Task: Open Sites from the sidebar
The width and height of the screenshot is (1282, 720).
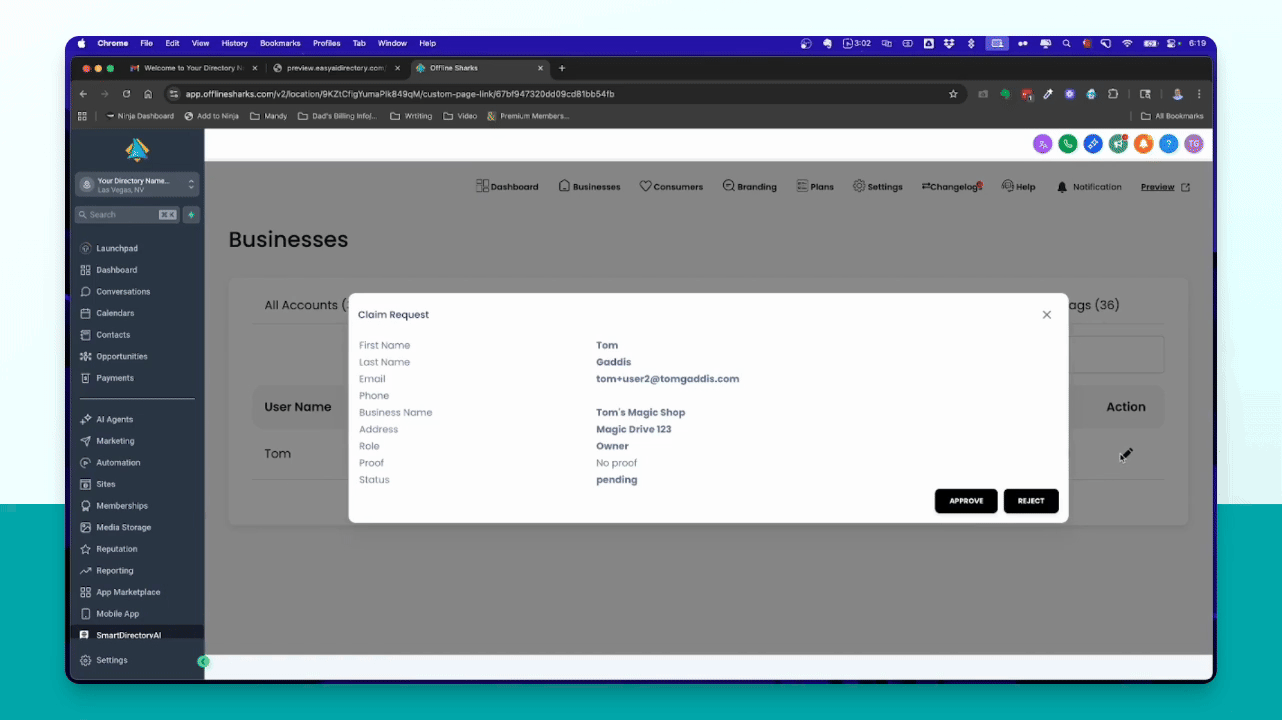Action: (x=105, y=484)
